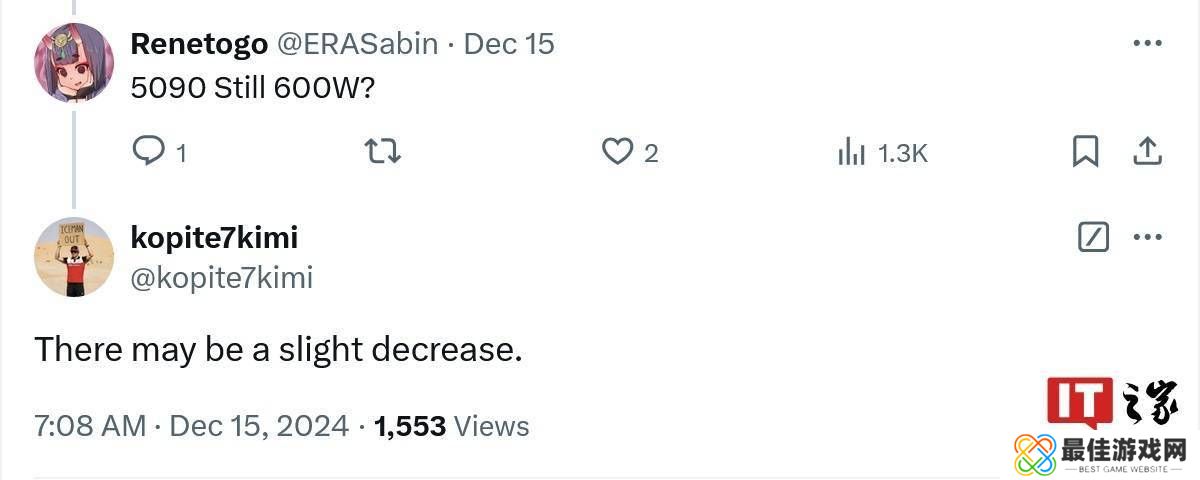Open the Dec 15 tweet timestamp

click(509, 44)
